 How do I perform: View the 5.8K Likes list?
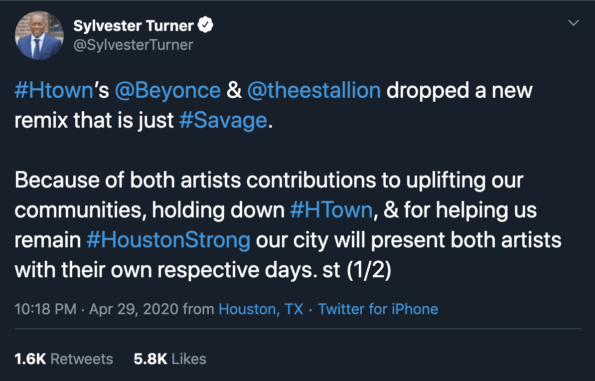(170, 359)
